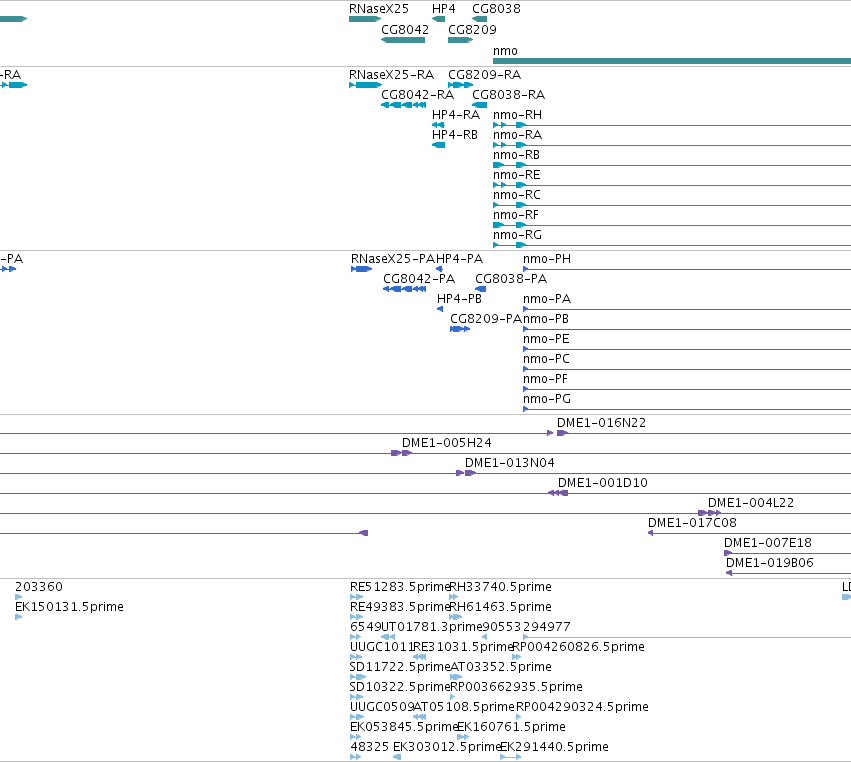Click the CG8038-RA transcript label
Screen dimensions: 851x762
coord(509,94)
